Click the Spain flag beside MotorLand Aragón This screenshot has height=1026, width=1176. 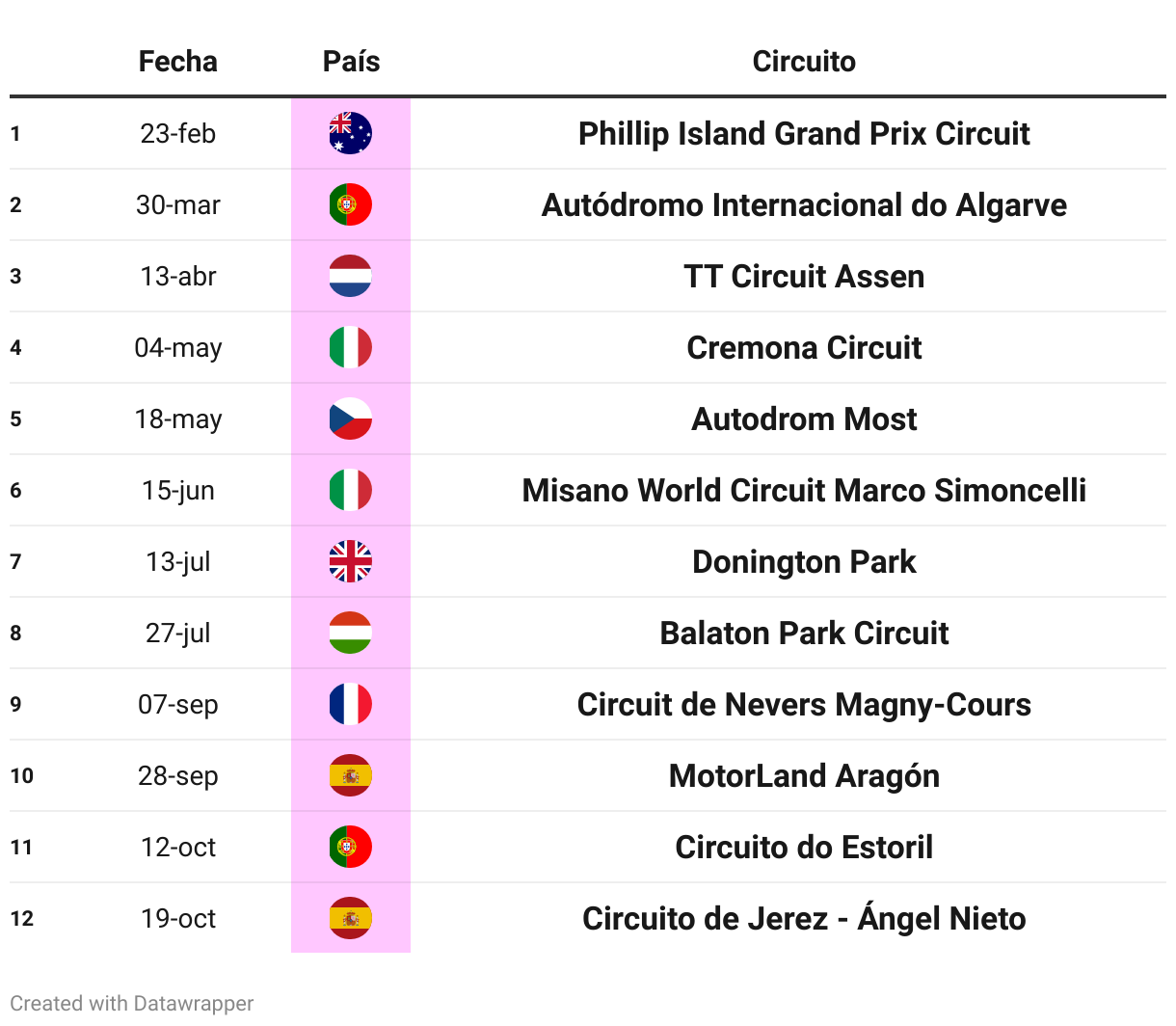pos(350,775)
